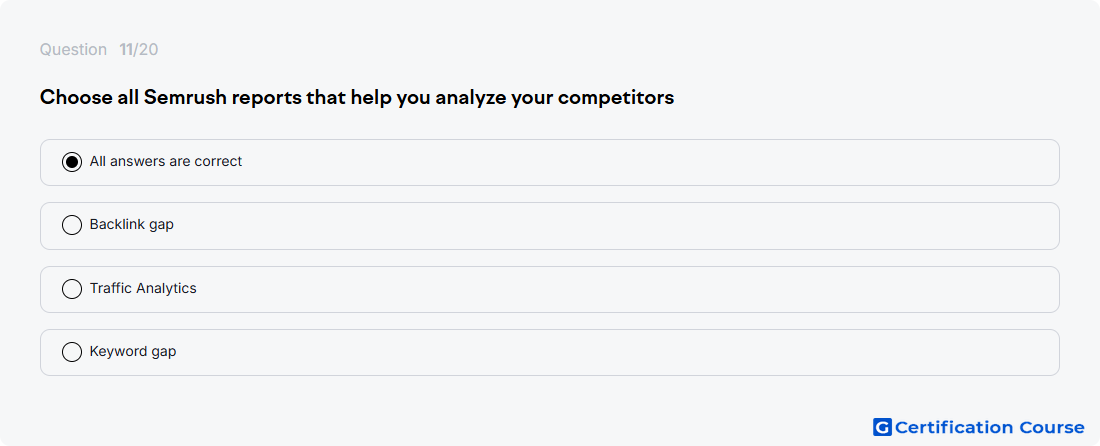Screen dimensions: 1100x446
Task: Click the gray "Question" label
Action: 73,50
